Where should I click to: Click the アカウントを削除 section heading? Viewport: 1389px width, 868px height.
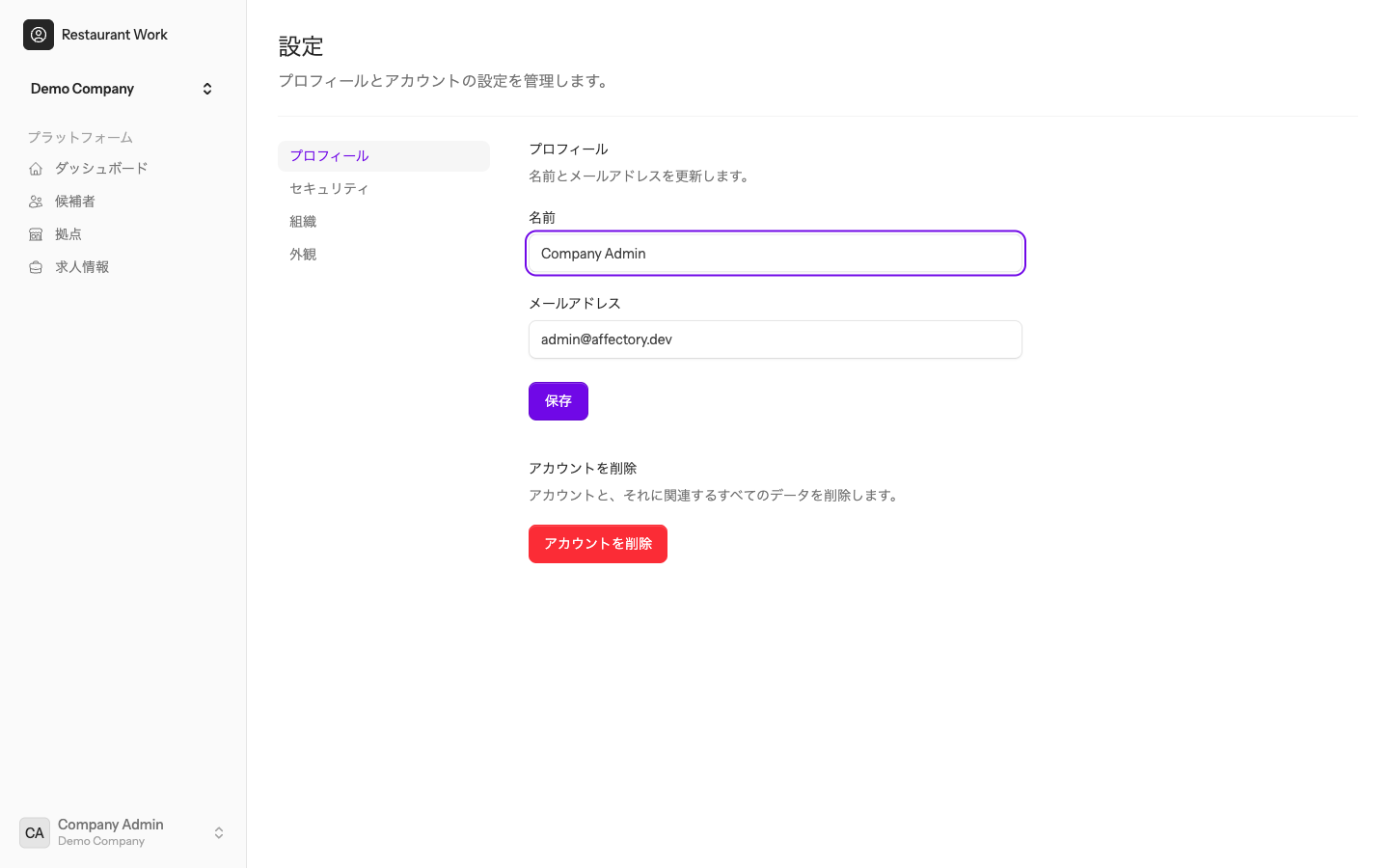(x=583, y=469)
